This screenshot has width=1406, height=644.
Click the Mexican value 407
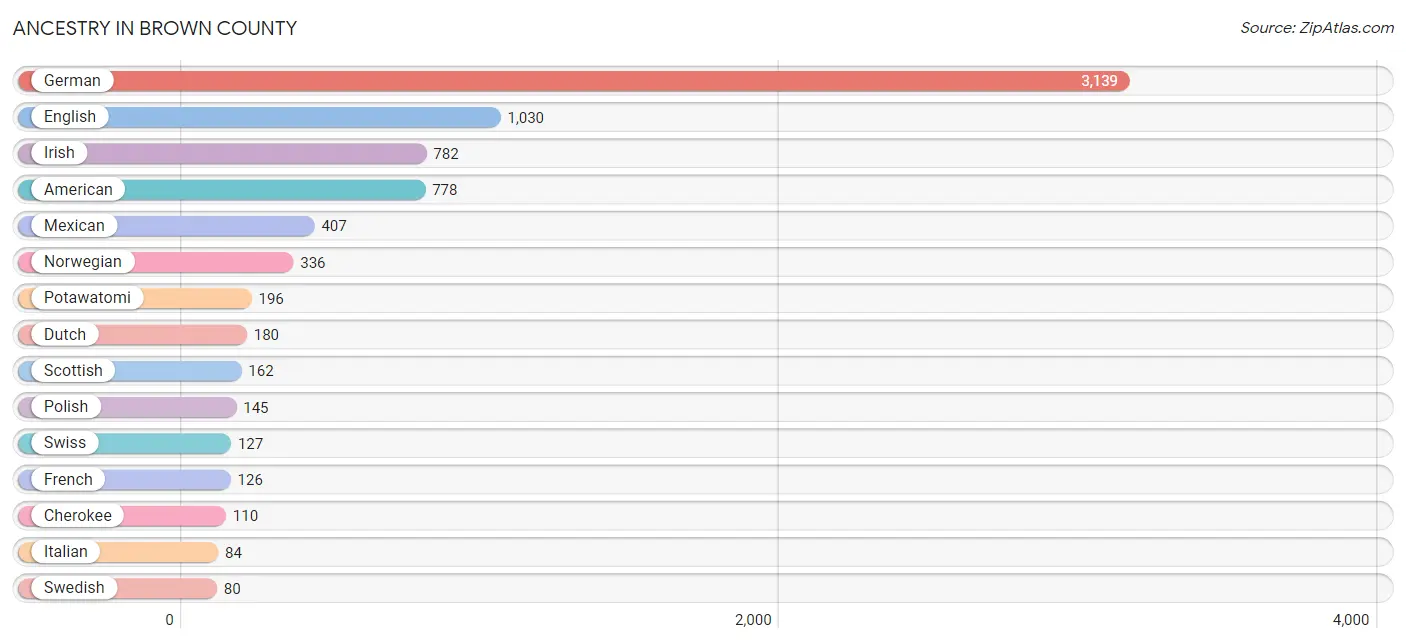tap(334, 226)
